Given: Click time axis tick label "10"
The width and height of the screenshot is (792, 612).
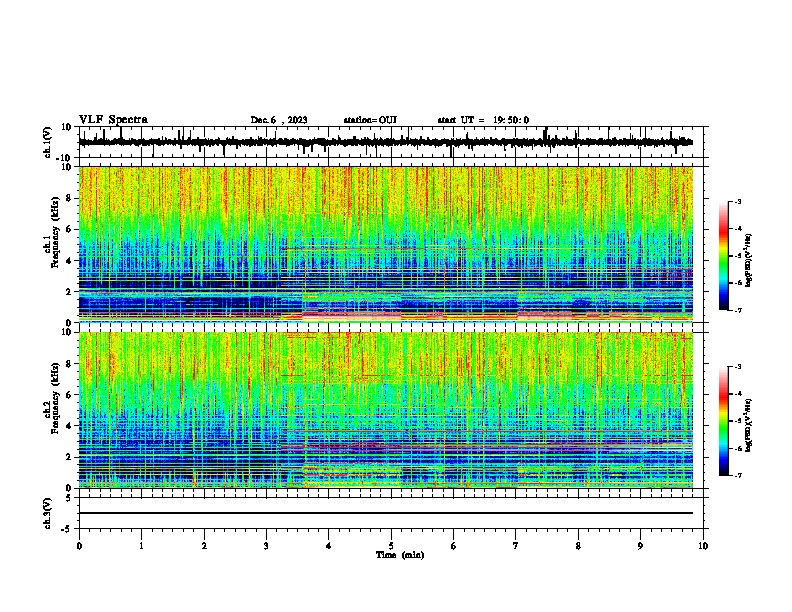Looking at the screenshot, I should [x=703, y=546].
